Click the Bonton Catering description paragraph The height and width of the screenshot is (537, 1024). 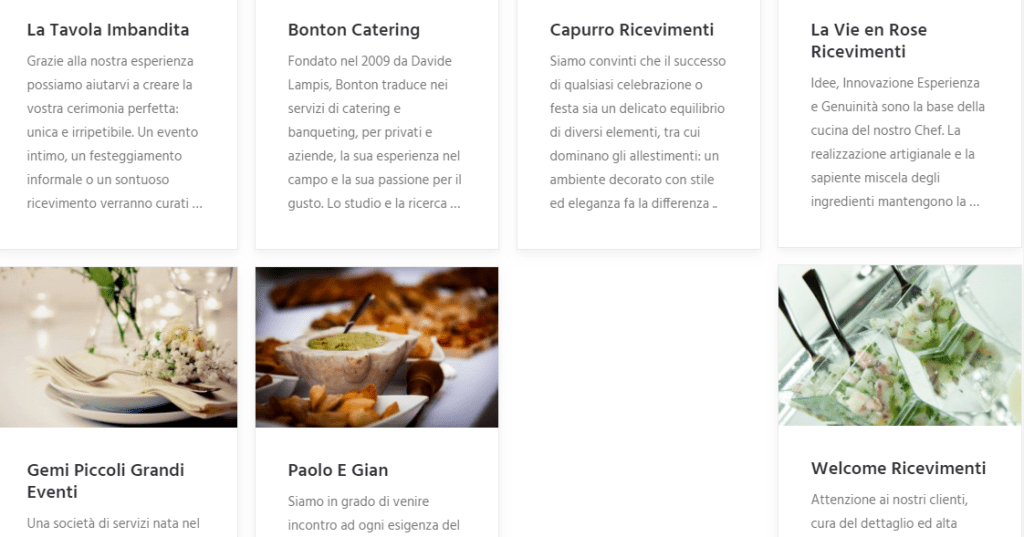[375, 132]
